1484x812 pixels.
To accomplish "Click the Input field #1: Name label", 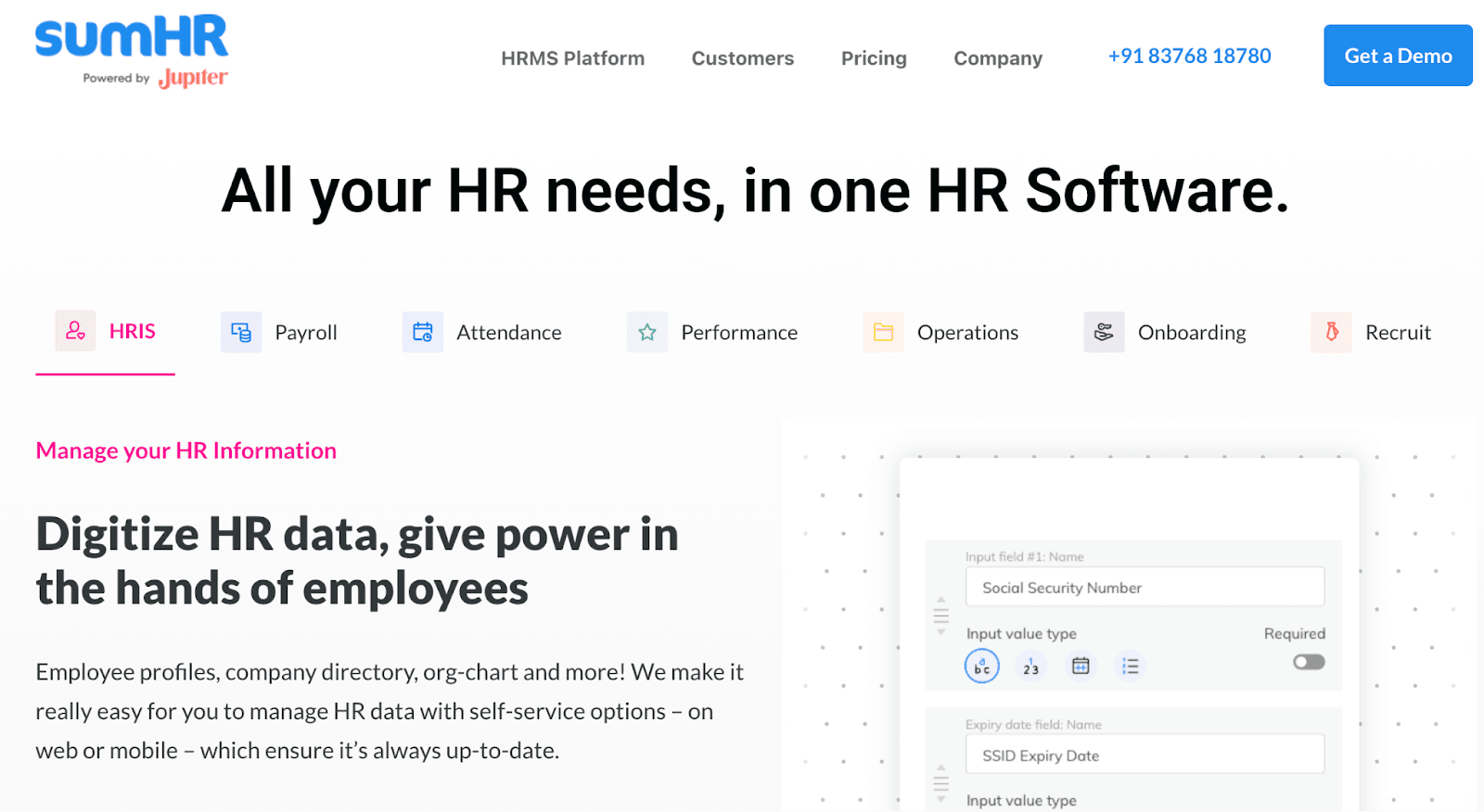I will [x=1024, y=556].
